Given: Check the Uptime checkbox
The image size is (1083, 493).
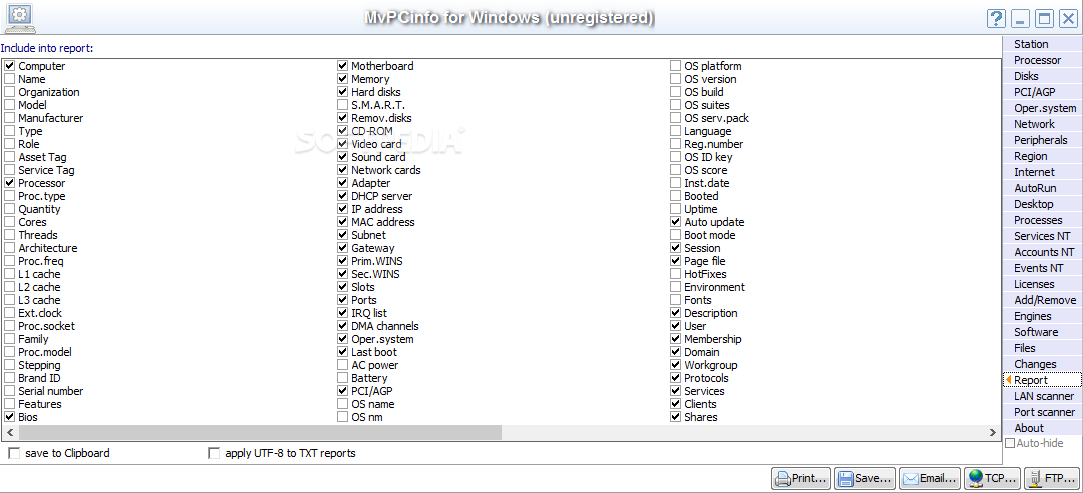Looking at the screenshot, I should (x=675, y=209).
